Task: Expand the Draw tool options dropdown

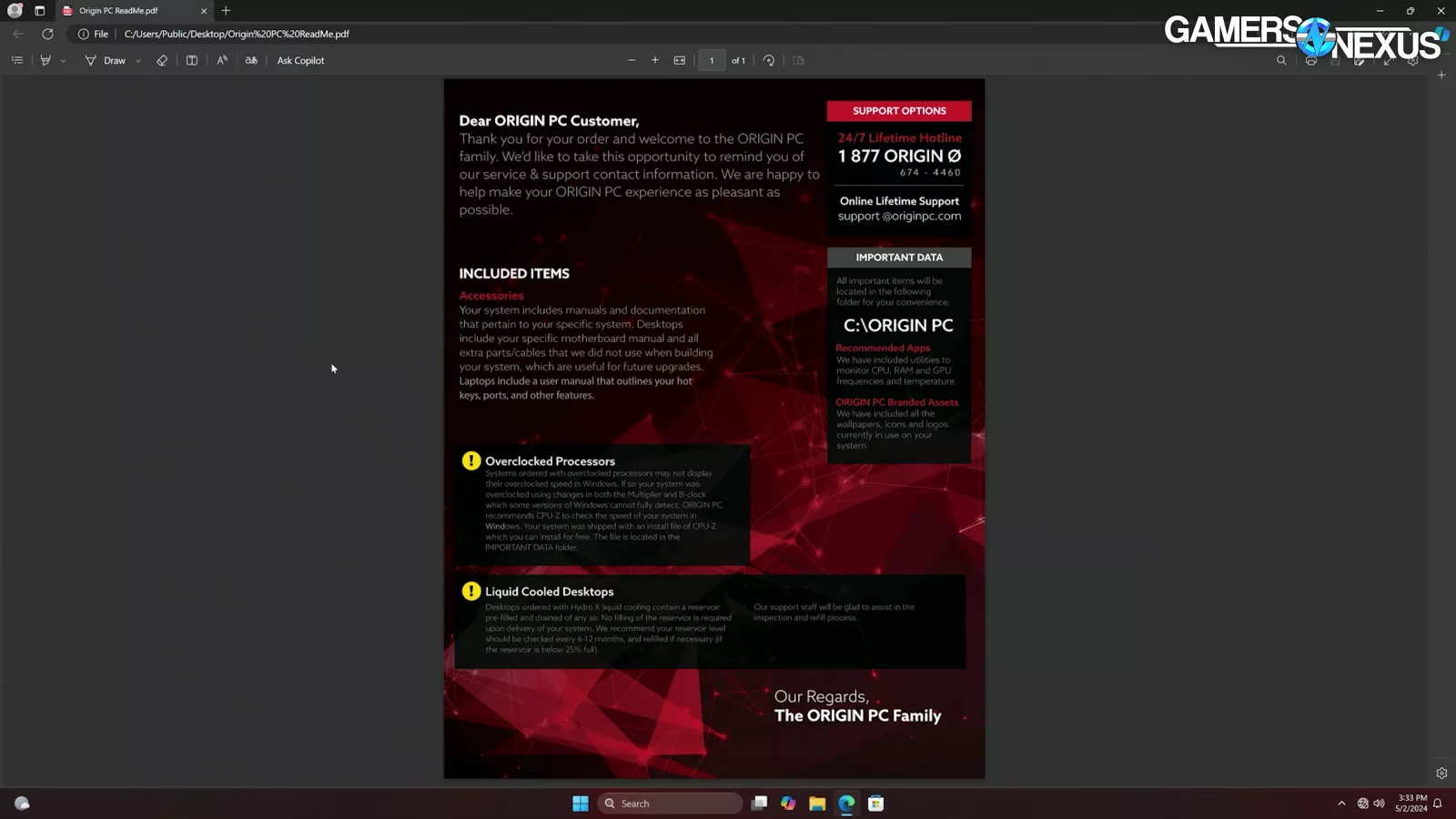Action: (138, 61)
